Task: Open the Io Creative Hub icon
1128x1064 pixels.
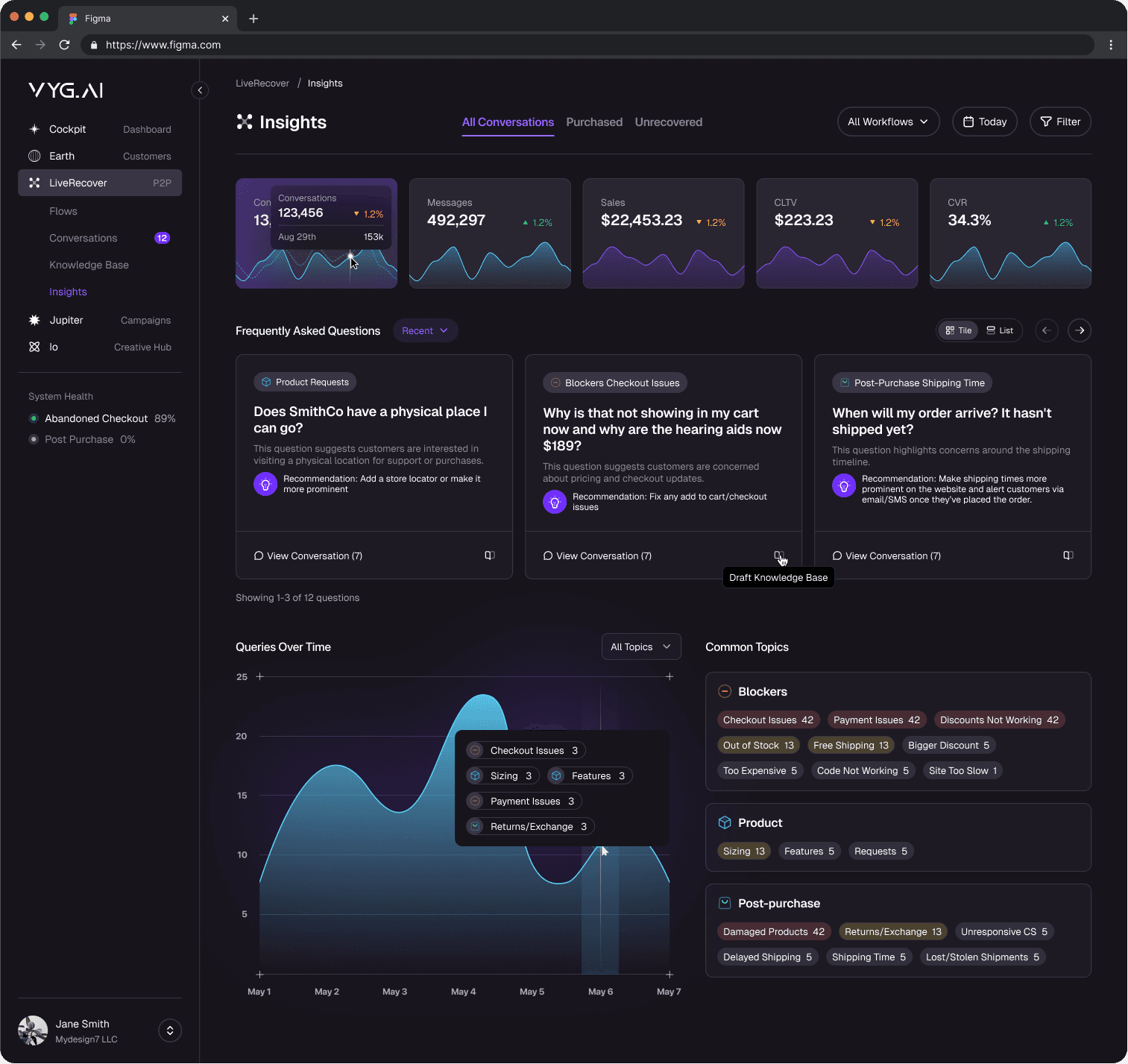Action: click(x=34, y=347)
